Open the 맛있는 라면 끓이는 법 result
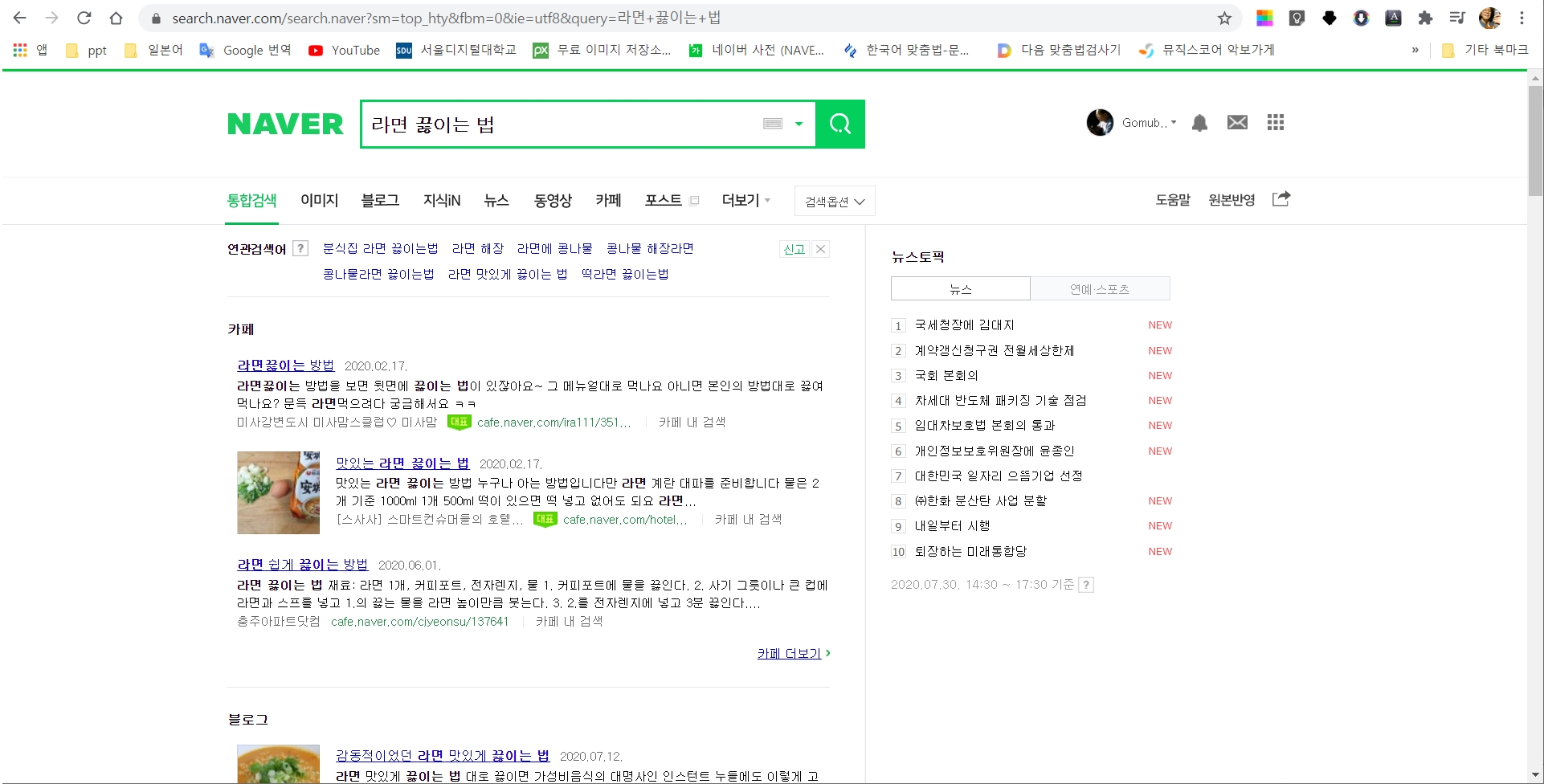1544x784 pixels. 402,463
